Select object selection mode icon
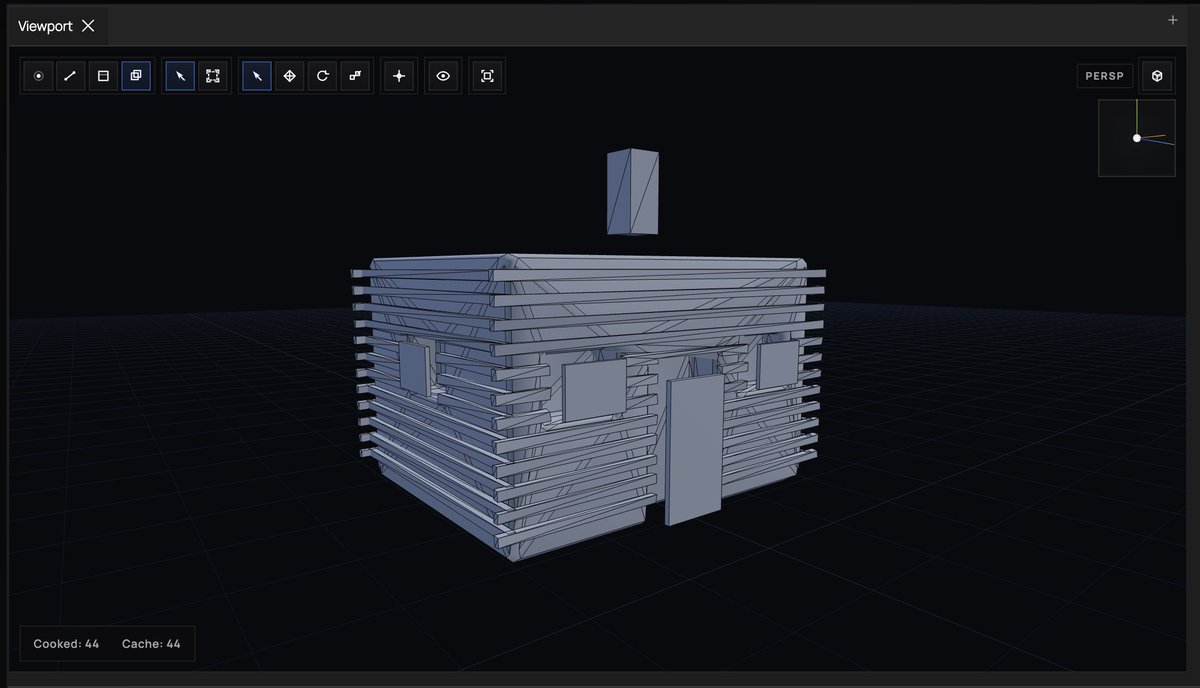Viewport: 1200px width, 688px height. (136, 76)
